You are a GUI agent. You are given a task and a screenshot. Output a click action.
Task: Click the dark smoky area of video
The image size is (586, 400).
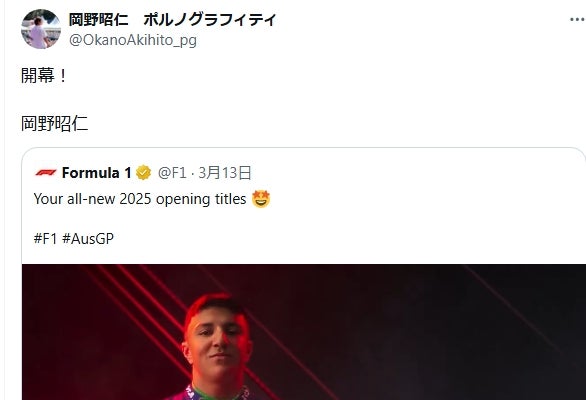(430, 336)
